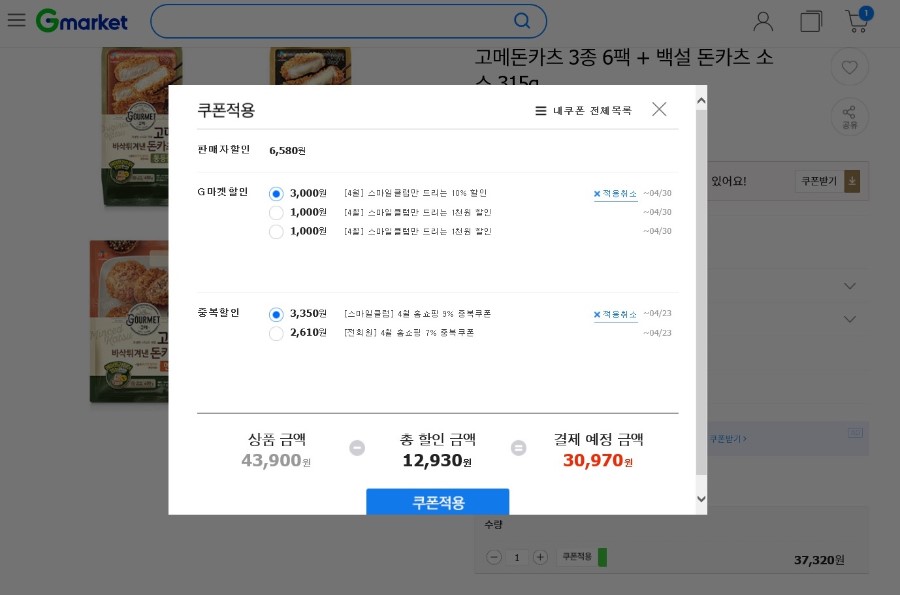
Task: Select the 3,000원 G마켓 할인 coupon
Action: (276, 194)
